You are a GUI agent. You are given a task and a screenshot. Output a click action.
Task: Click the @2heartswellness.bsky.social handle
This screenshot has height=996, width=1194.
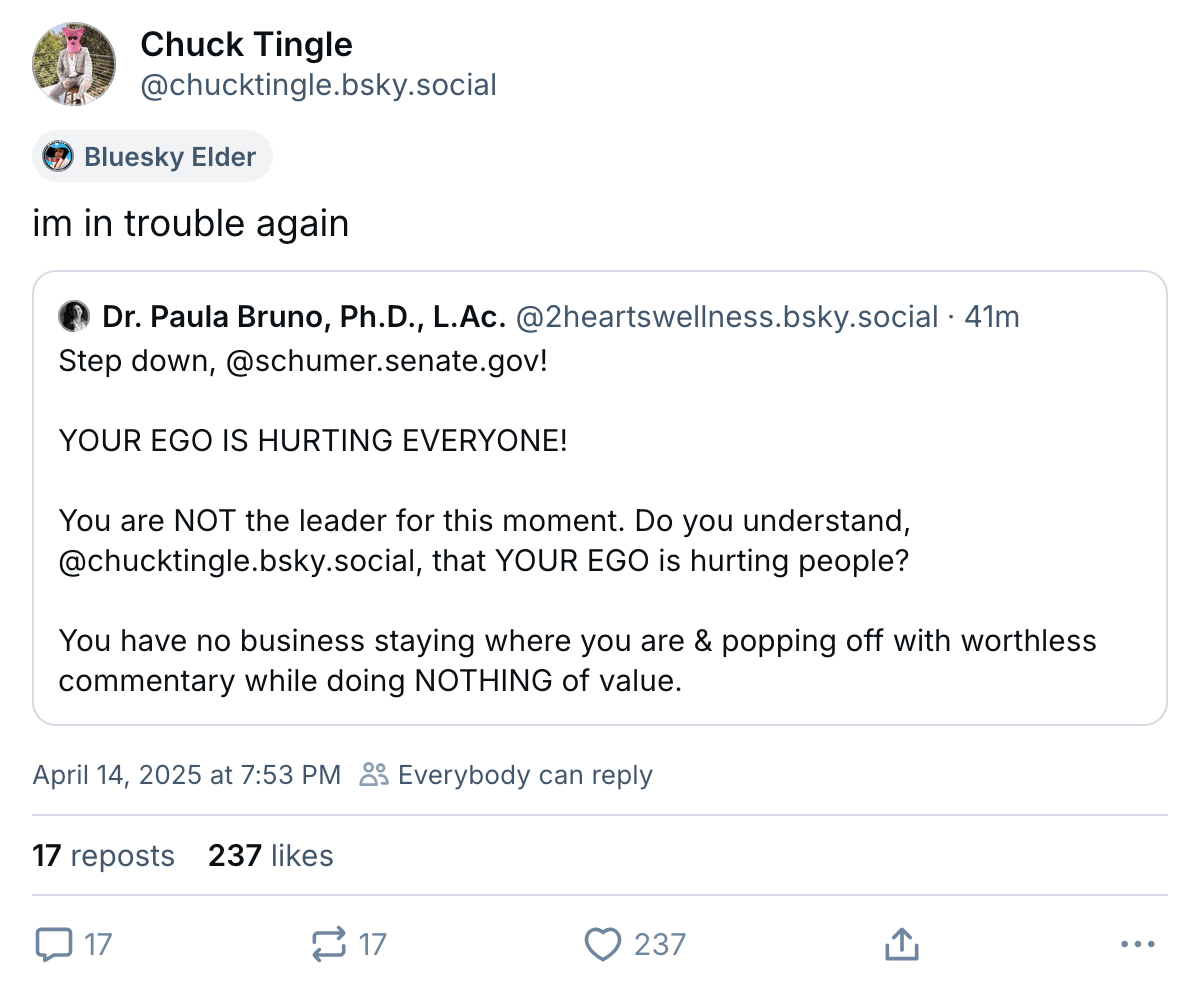click(727, 318)
